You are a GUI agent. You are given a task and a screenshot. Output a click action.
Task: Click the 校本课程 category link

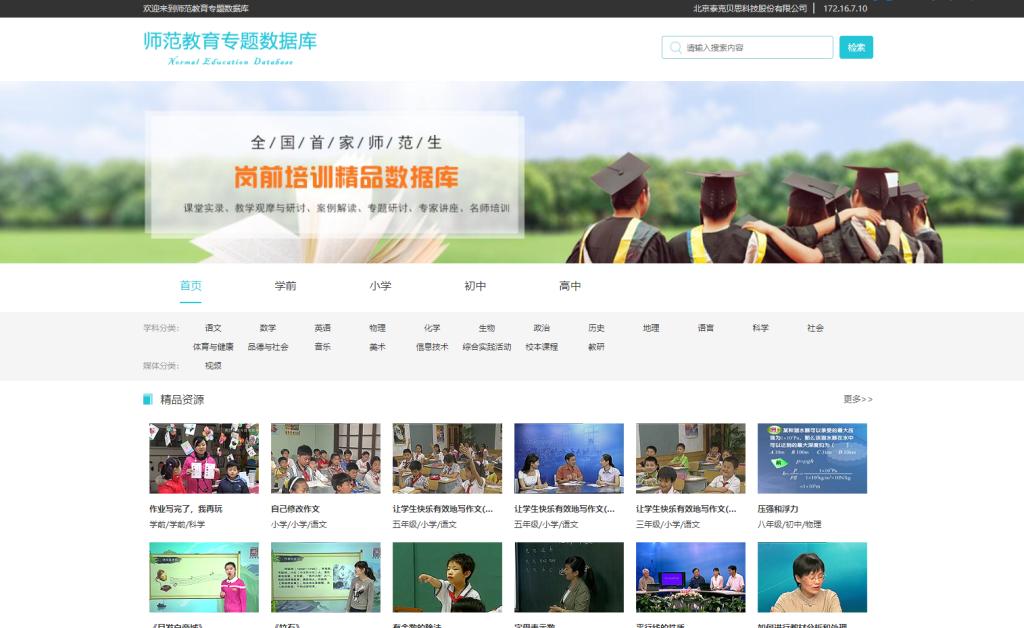click(x=541, y=347)
